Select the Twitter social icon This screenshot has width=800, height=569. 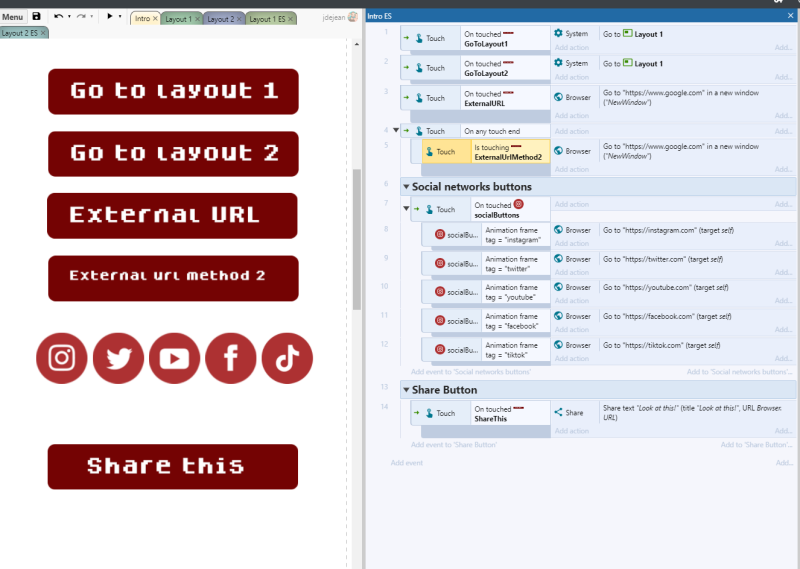[118, 358]
